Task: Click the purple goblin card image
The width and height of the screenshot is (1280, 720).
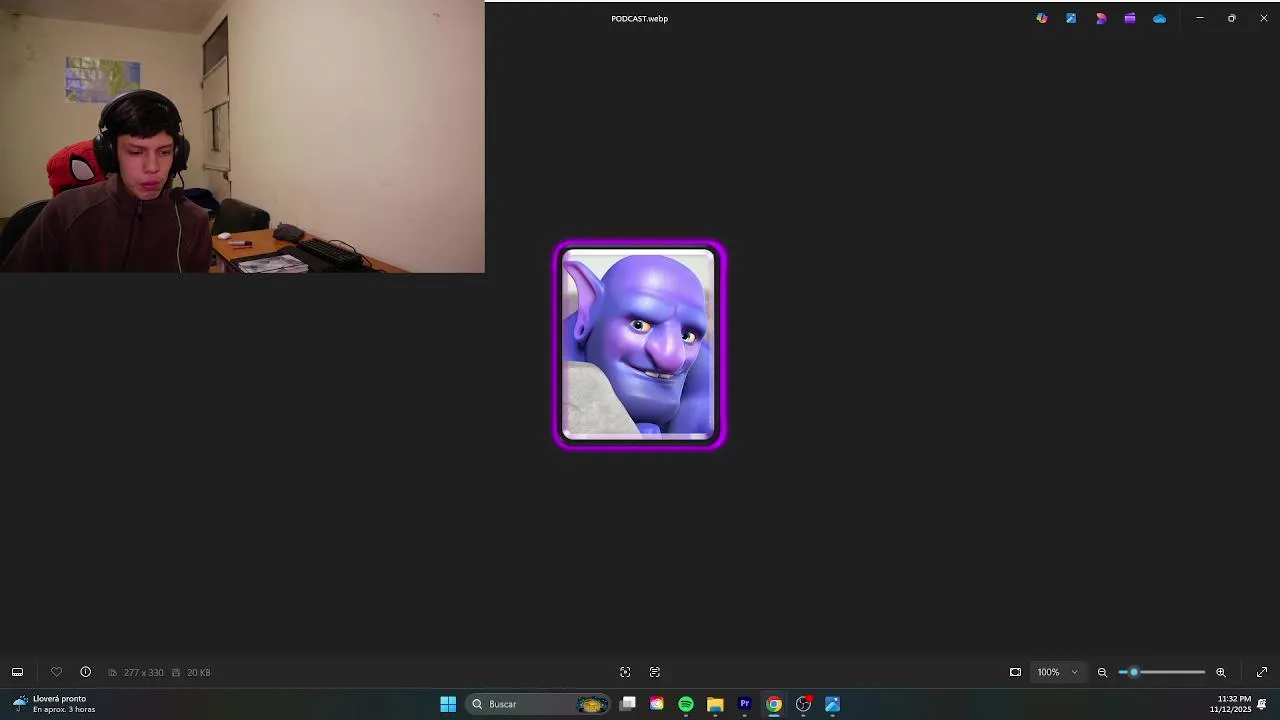Action: pos(640,346)
